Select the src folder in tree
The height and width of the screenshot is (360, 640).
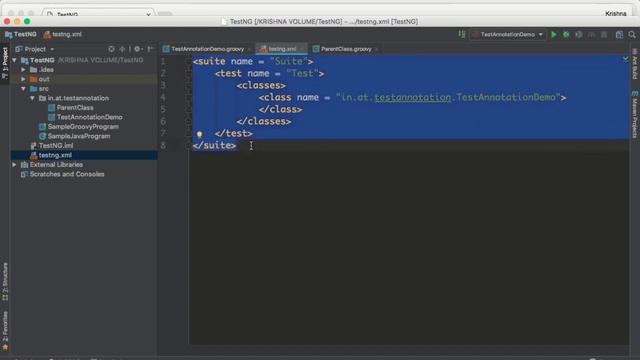(43, 89)
